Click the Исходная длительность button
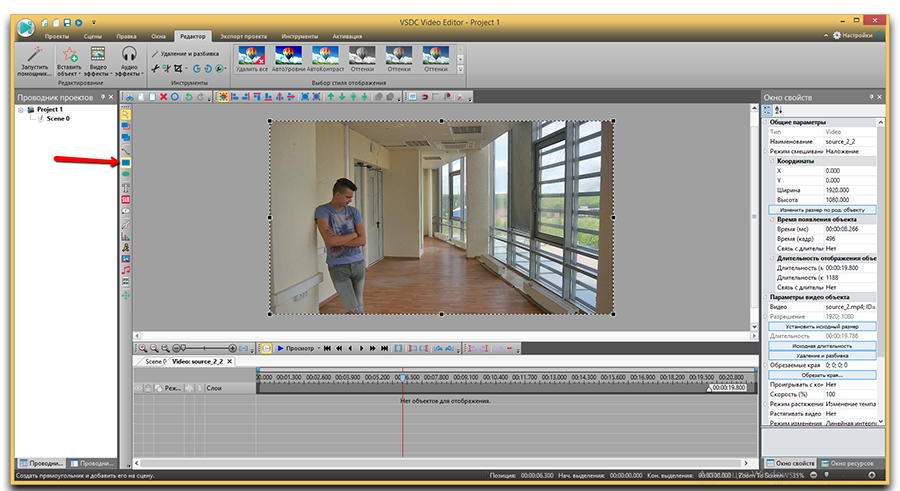Screen dimensions: 900x491 [x=822, y=346]
